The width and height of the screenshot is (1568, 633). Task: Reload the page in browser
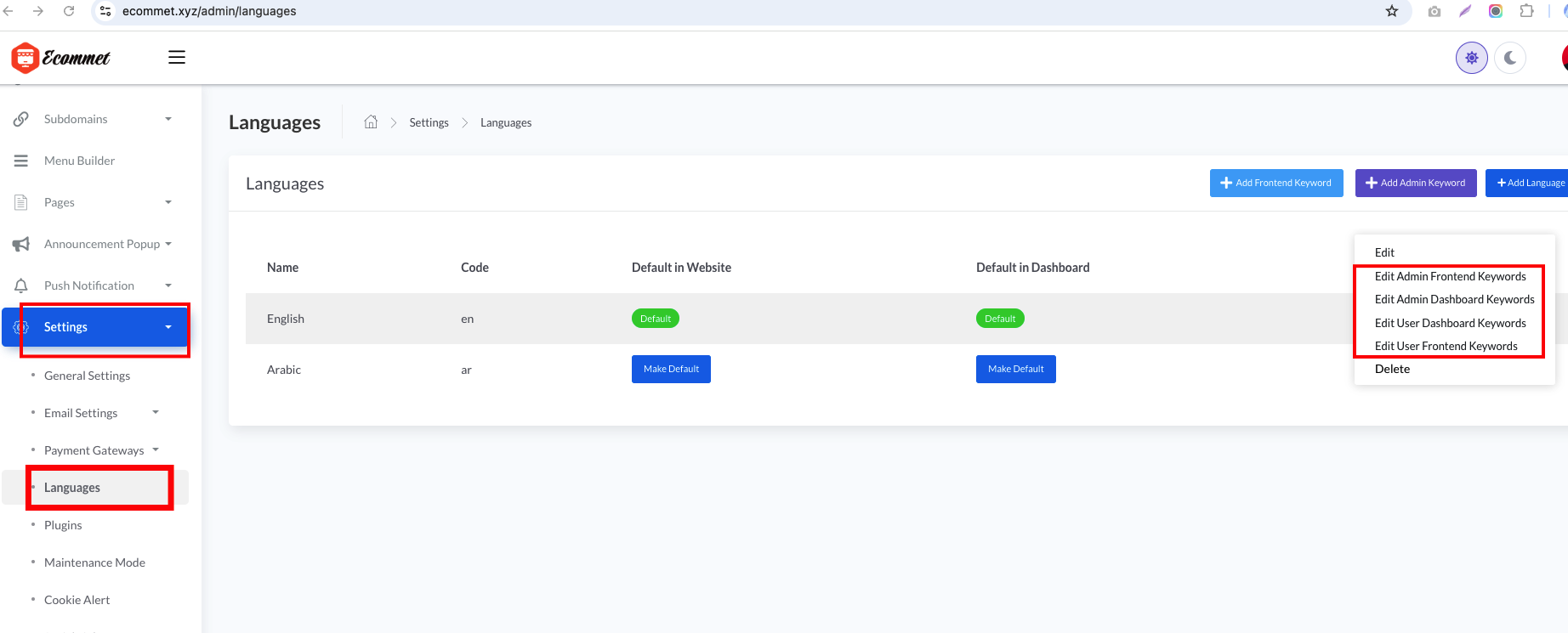[69, 11]
